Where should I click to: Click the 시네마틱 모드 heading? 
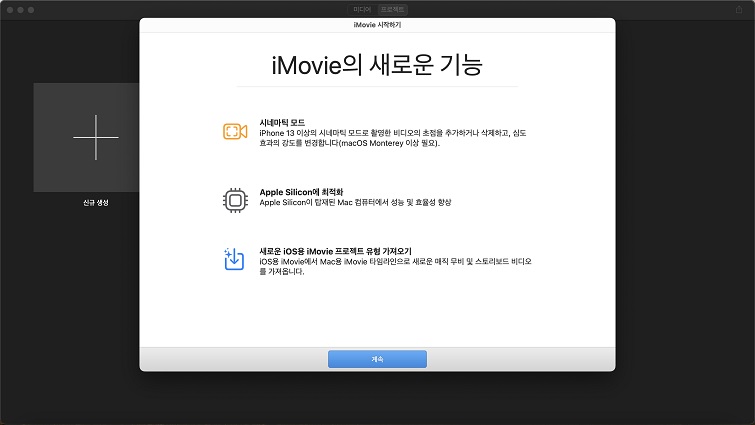(x=282, y=122)
